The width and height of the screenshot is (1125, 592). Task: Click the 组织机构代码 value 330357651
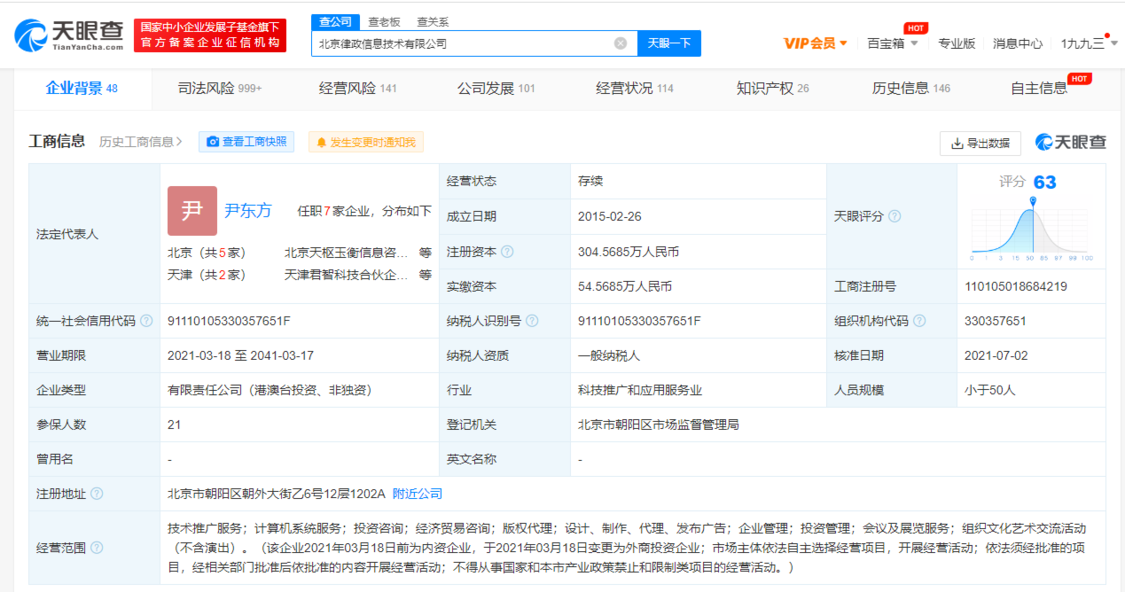click(x=995, y=321)
